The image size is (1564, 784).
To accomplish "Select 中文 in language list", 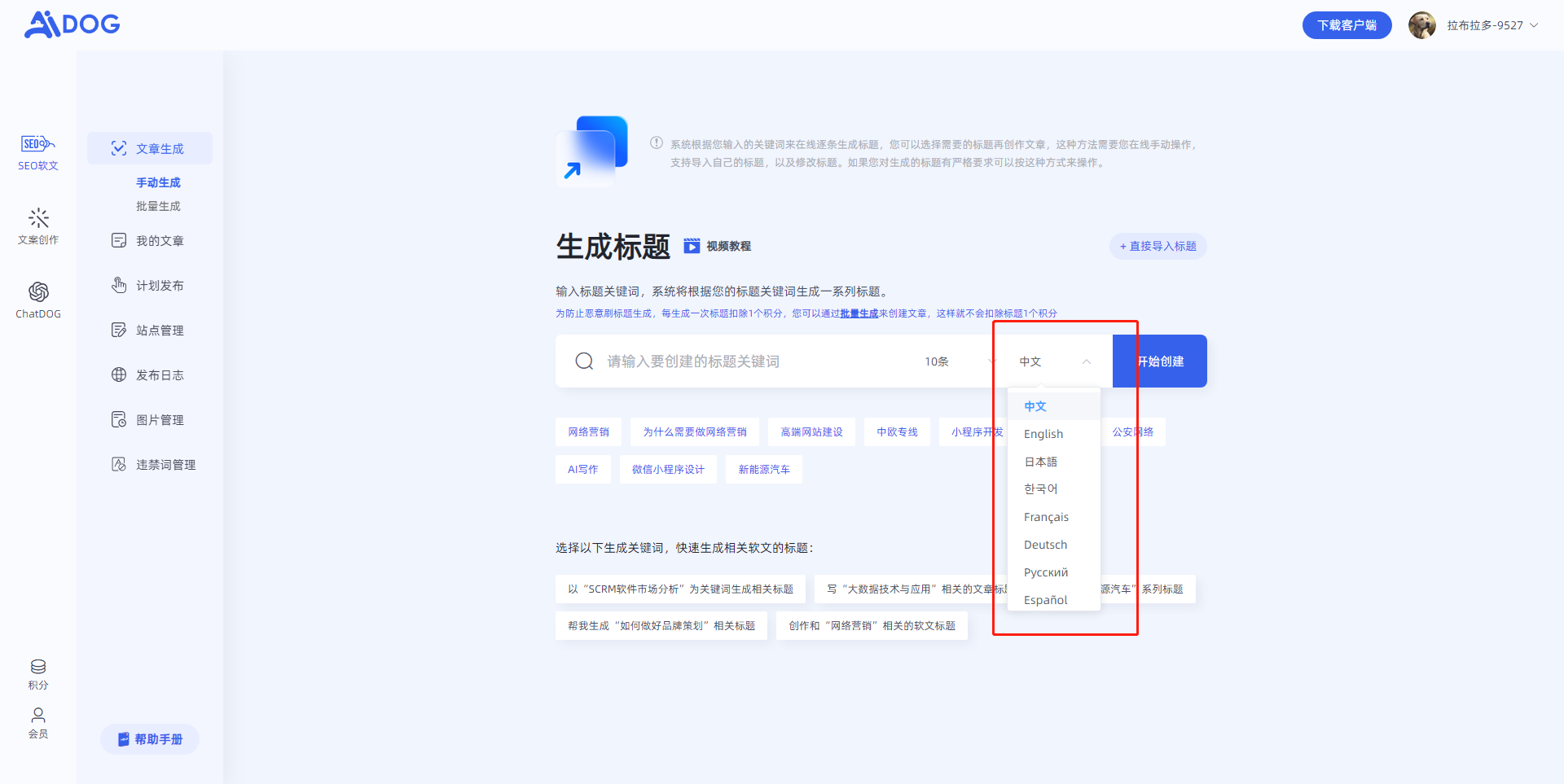I will tap(1054, 406).
